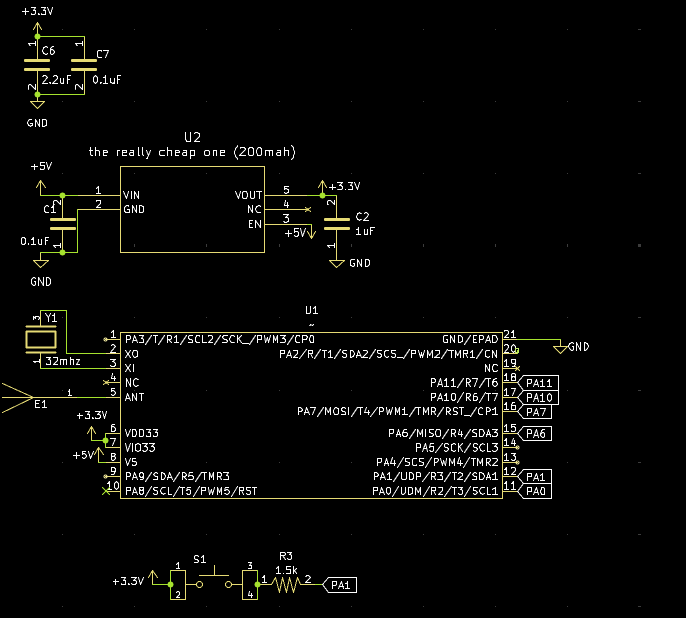Select the C1 capacitor symbol
The image size is (686, 618).
point(63,223)
